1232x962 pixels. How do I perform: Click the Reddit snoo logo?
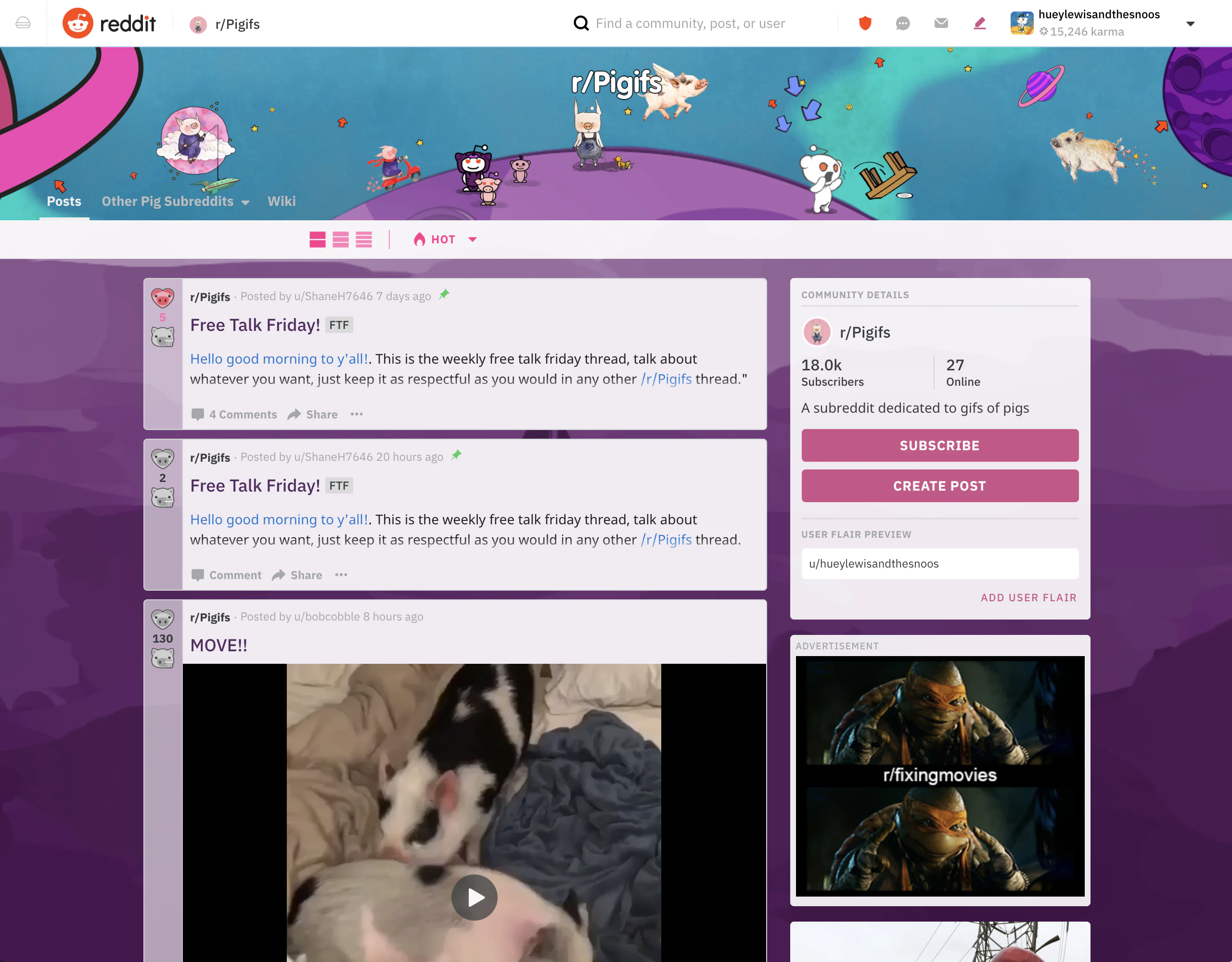tap(78, 23)
